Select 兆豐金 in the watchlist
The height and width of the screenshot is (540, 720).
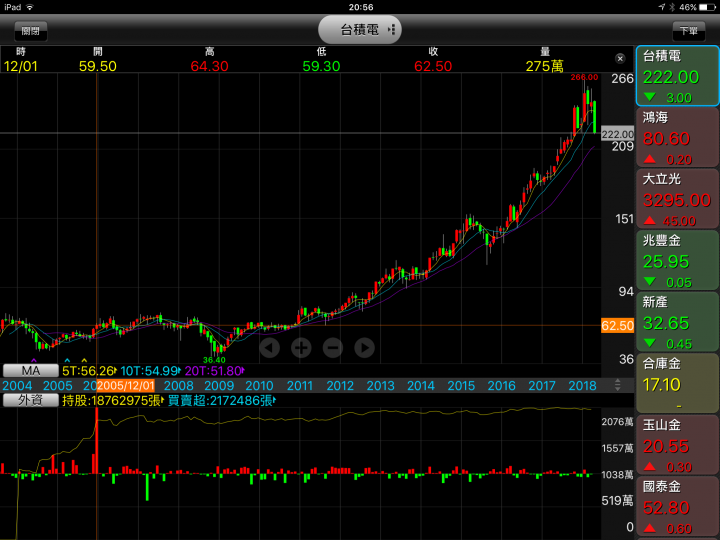point(677,260)
